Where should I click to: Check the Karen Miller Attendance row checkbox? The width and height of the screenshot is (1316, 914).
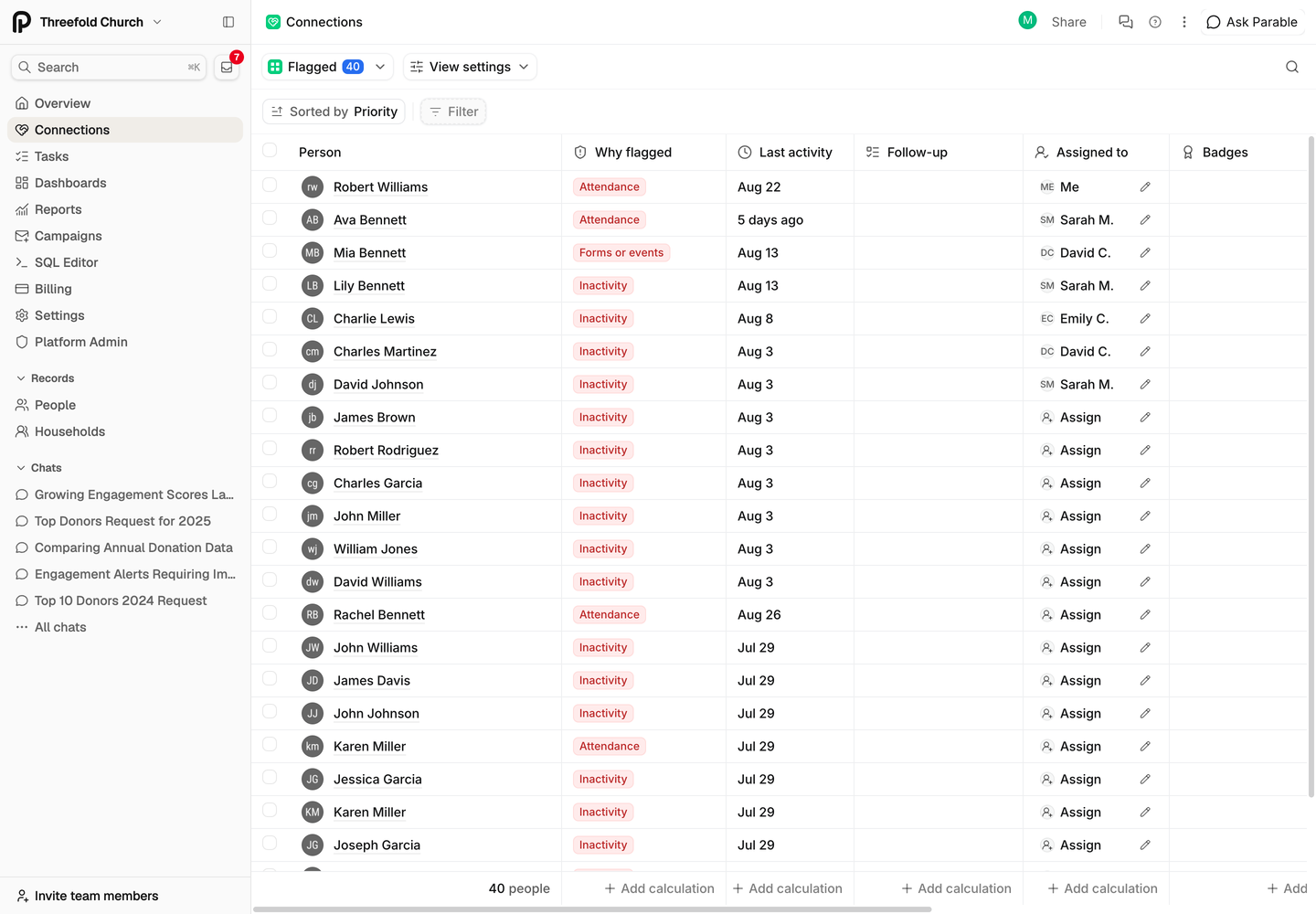(x=270, y=744)
